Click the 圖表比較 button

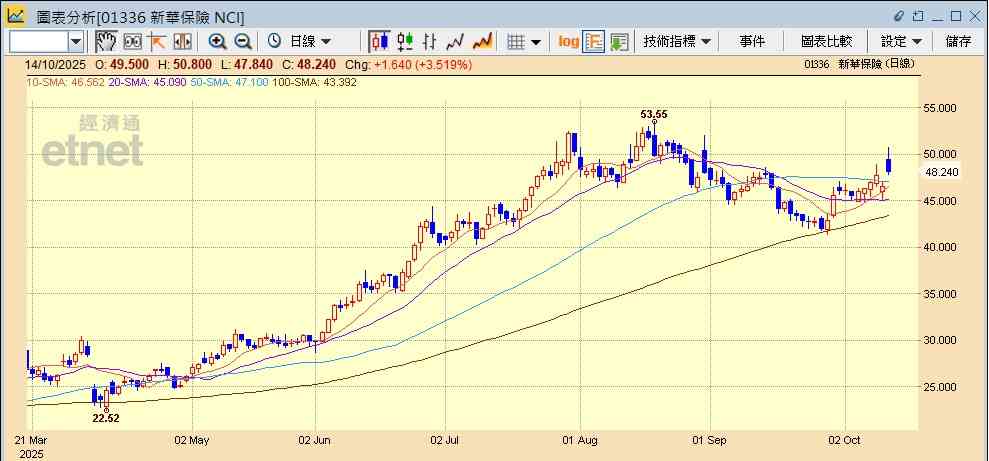(x=826, y=41)
